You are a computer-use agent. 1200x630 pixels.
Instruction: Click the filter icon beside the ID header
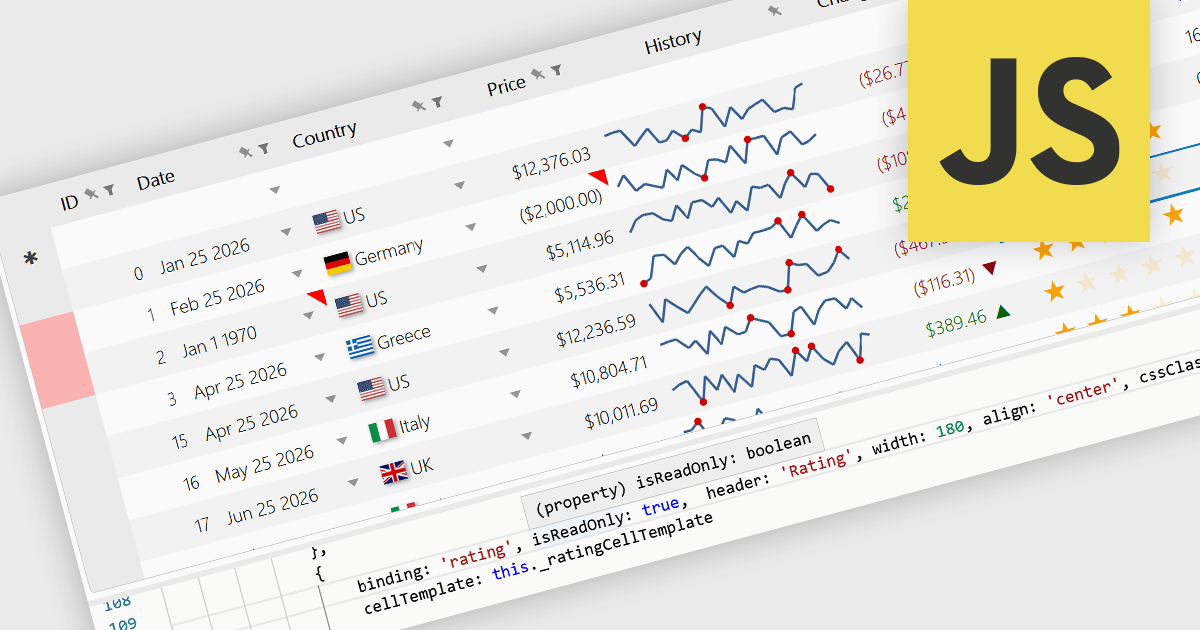(x=109, y=188)
